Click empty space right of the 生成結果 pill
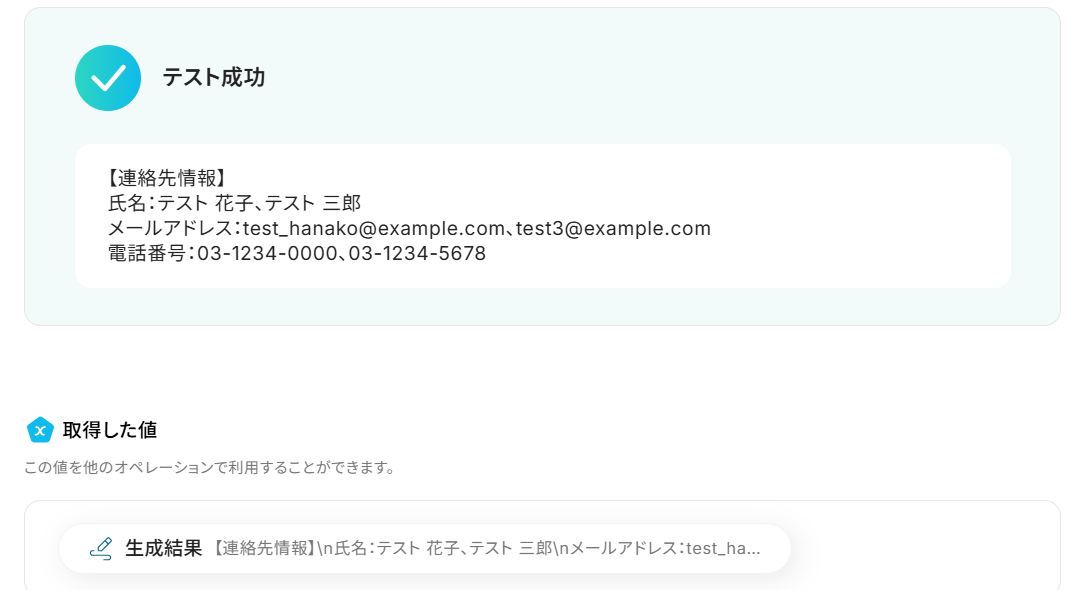1089x590 pixels. click(920, 548)
